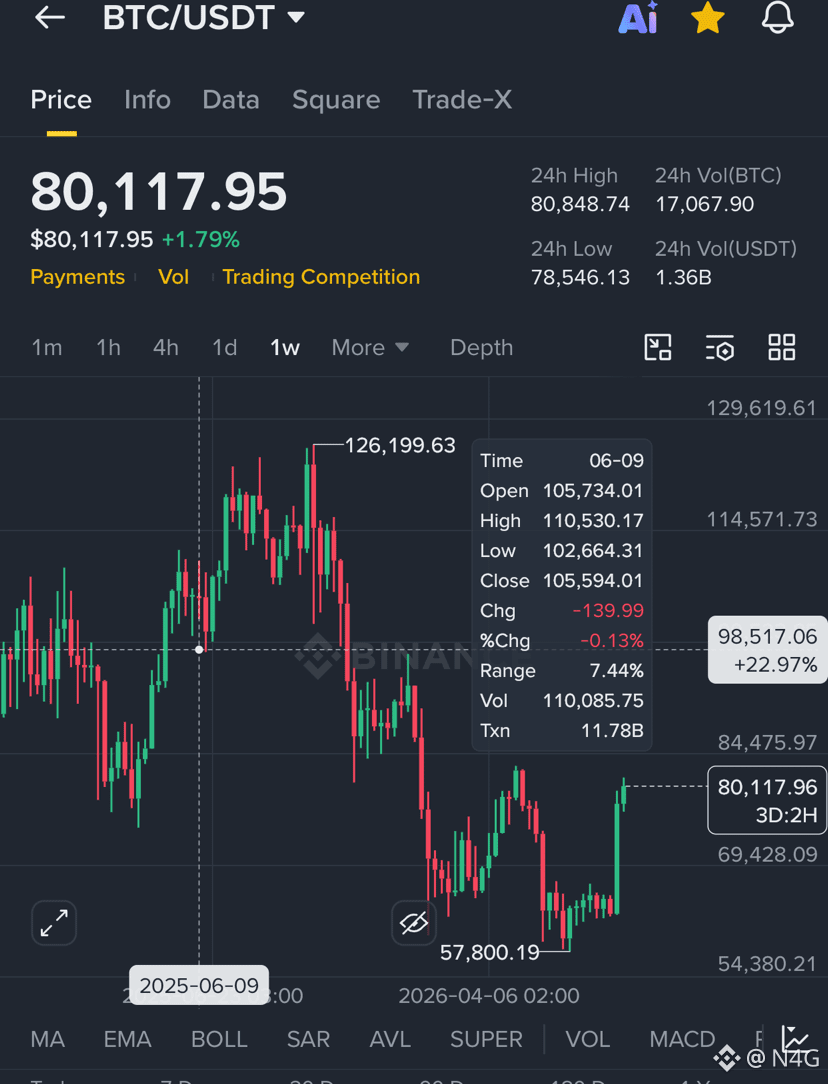Expand chart to fullscreen
Screen dimensions: 828x1084
click(x=54, y=923)
